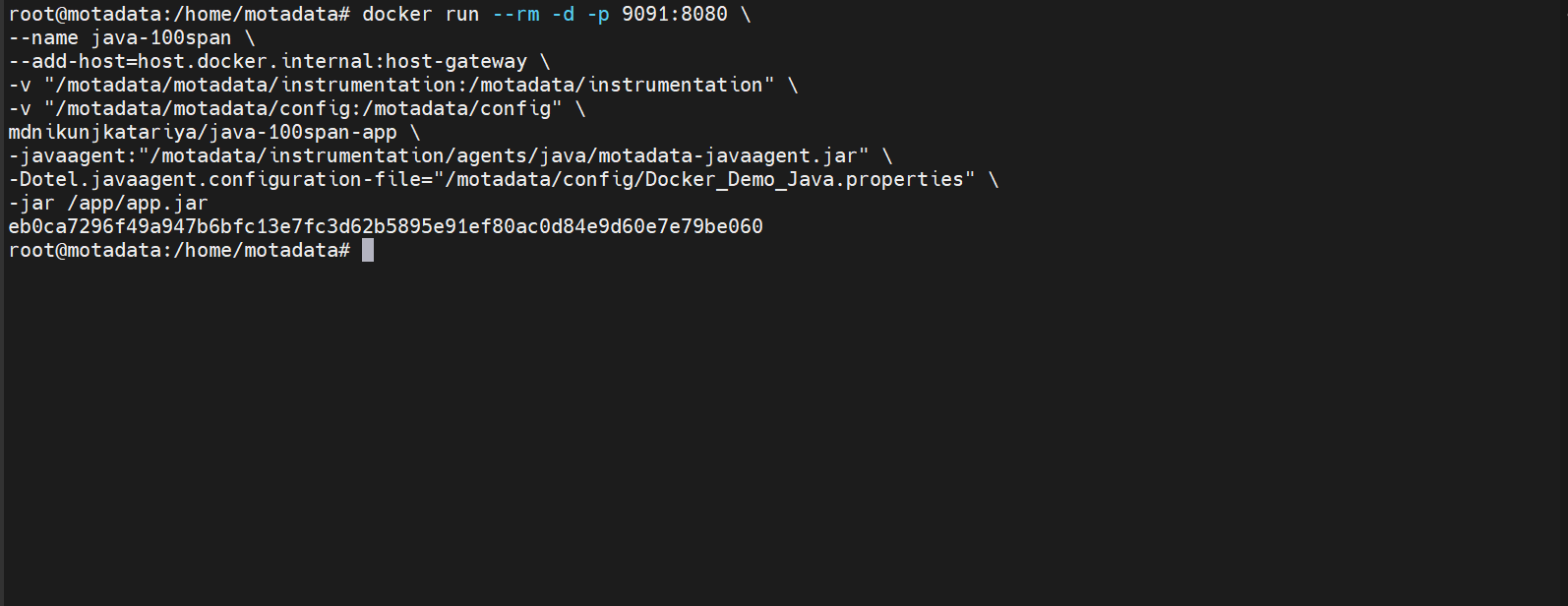
Task: Click the '-jar /app/app.jar' line
Action: pyautogui.click(x=108, y=203)
